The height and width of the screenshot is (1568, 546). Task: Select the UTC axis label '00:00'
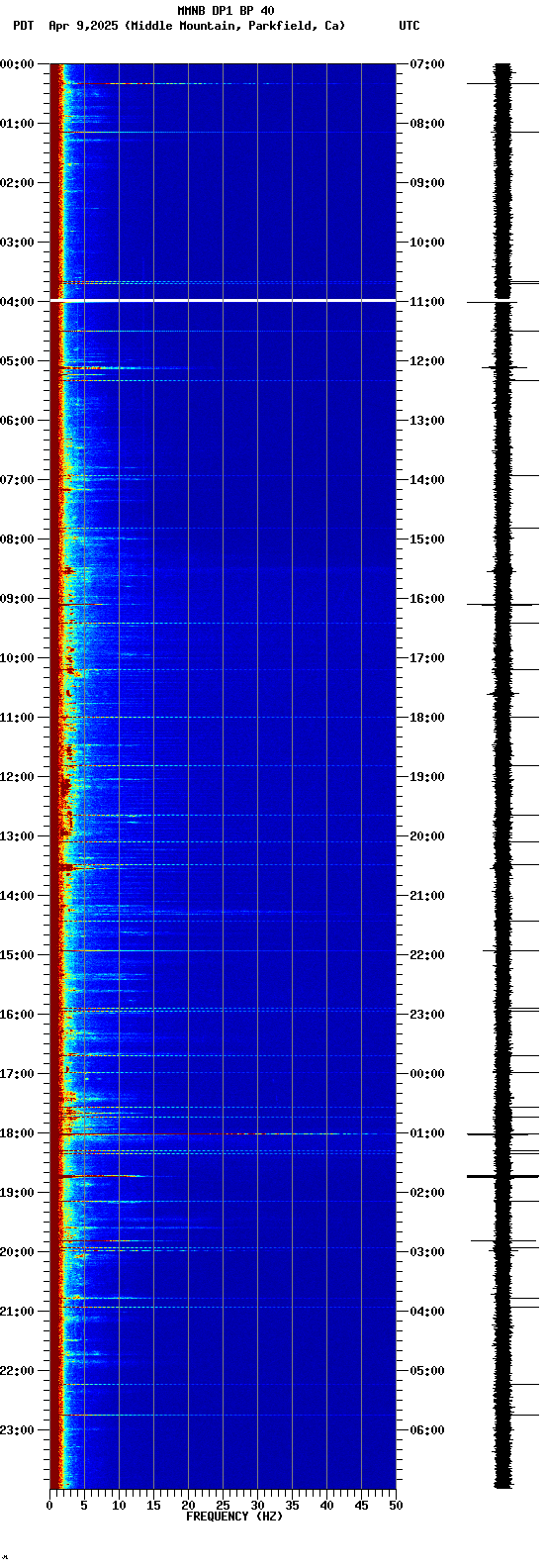click(427, 1074)
